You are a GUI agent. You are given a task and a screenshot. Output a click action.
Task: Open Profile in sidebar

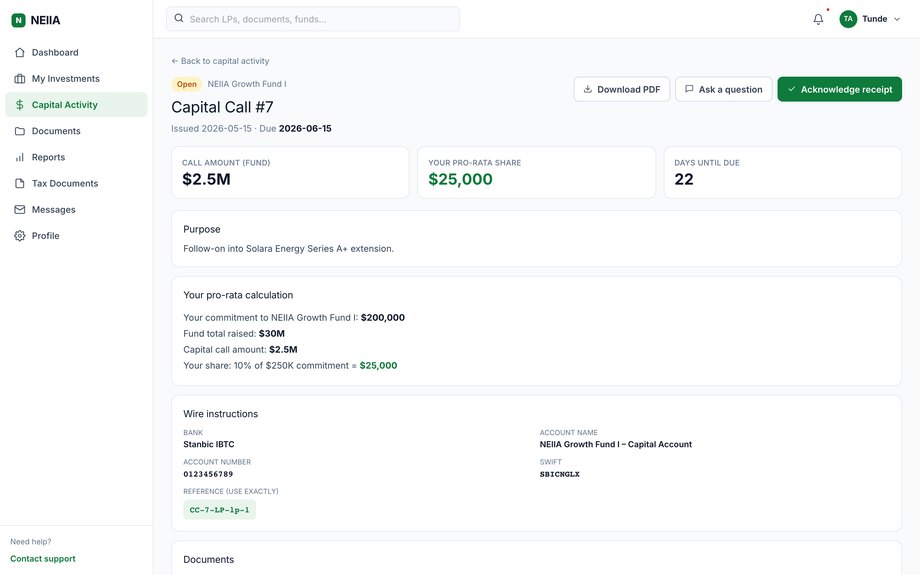tap(76, 236)
